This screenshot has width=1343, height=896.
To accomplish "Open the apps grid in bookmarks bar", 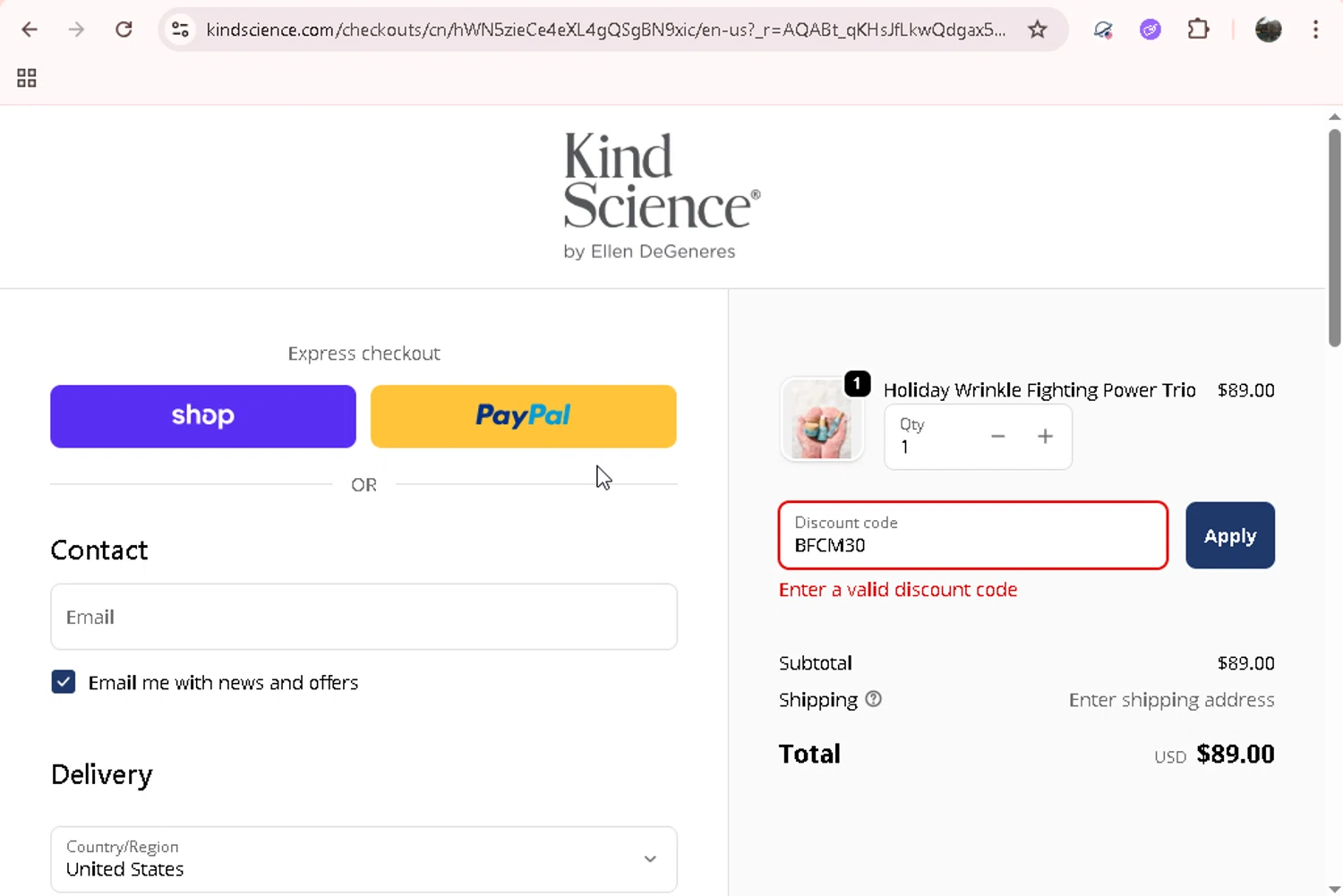I will coord(27,78).
